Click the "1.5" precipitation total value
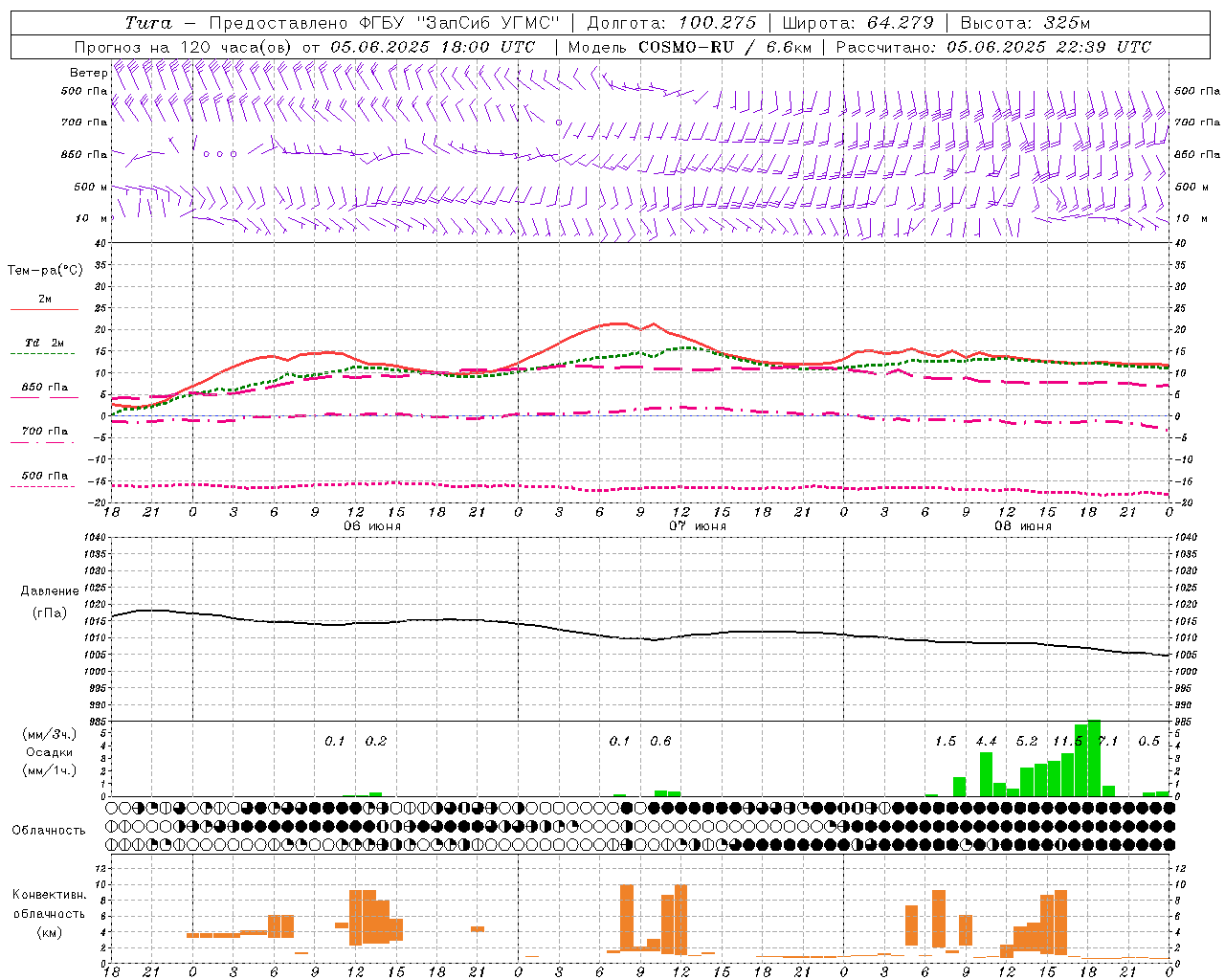 [x=946, y=742]
